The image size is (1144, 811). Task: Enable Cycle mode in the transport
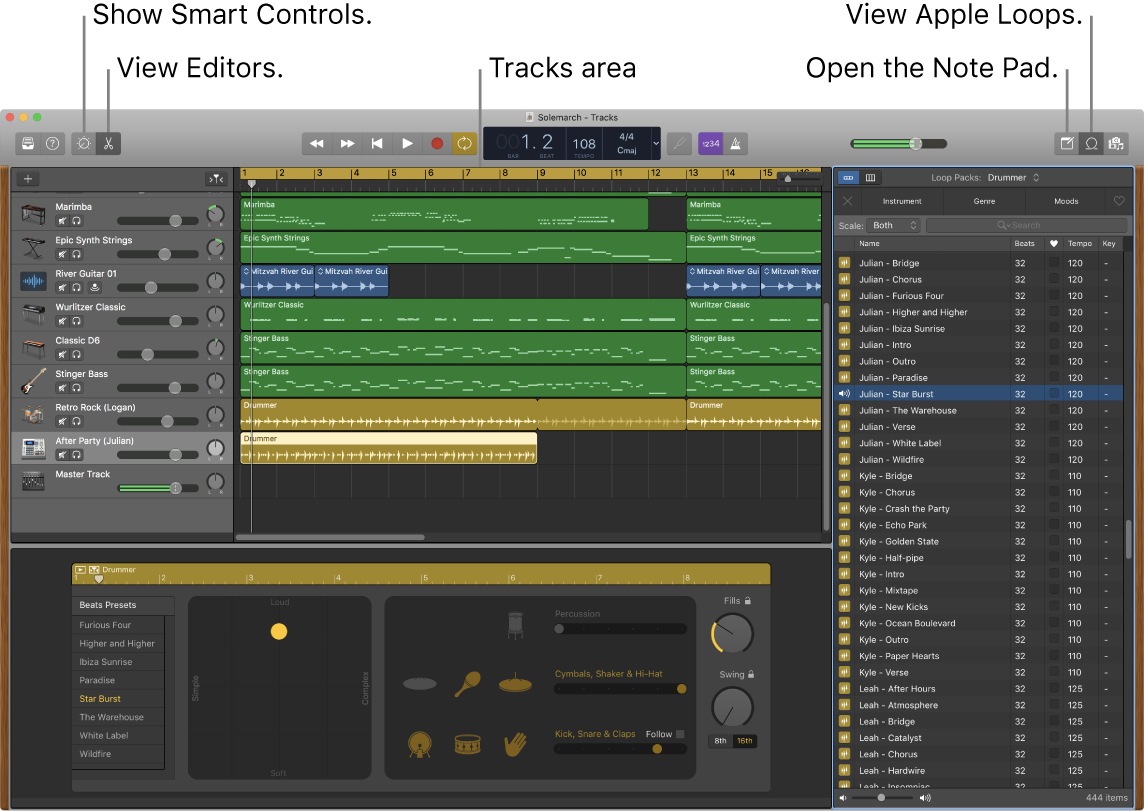tap(464, 143)
